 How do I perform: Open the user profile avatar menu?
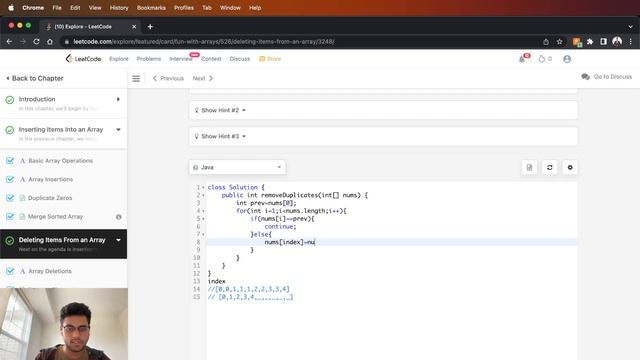pos(567,59)
